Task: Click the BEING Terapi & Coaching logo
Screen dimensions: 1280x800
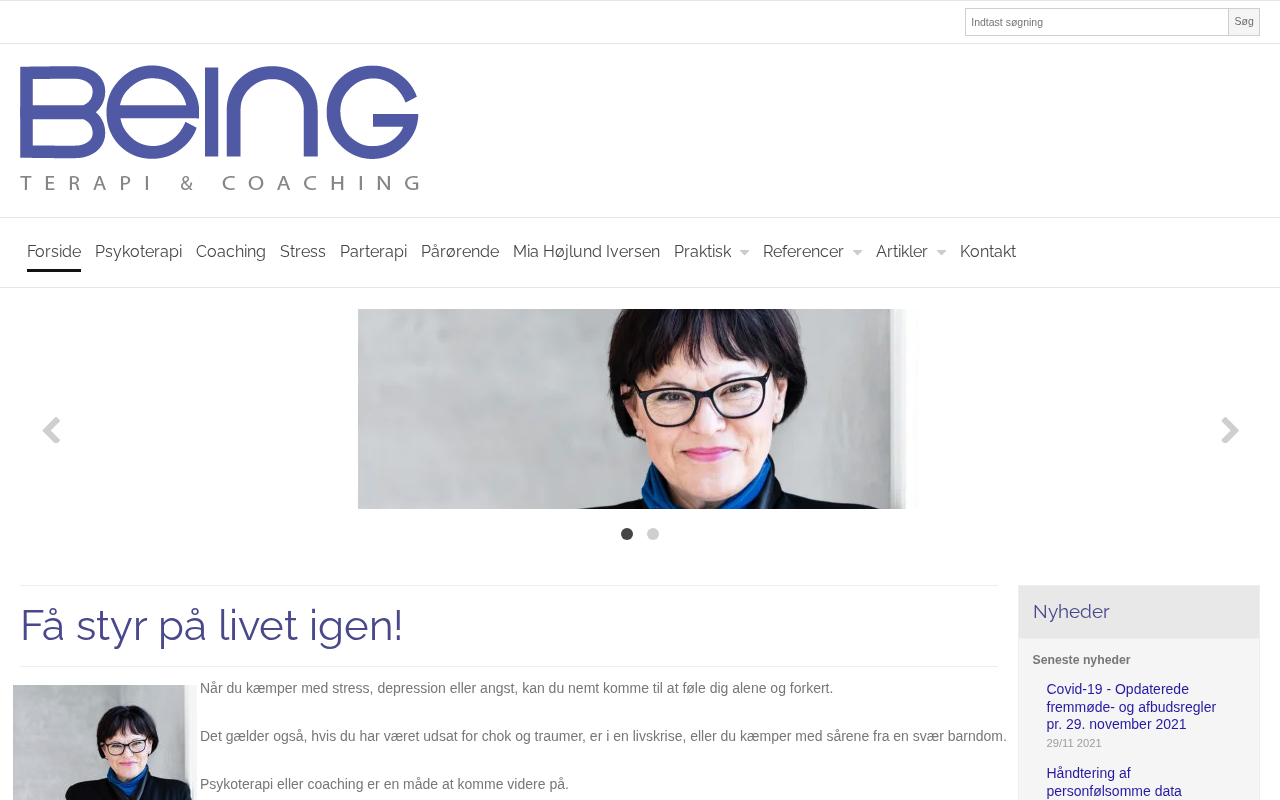Action: 219,128
